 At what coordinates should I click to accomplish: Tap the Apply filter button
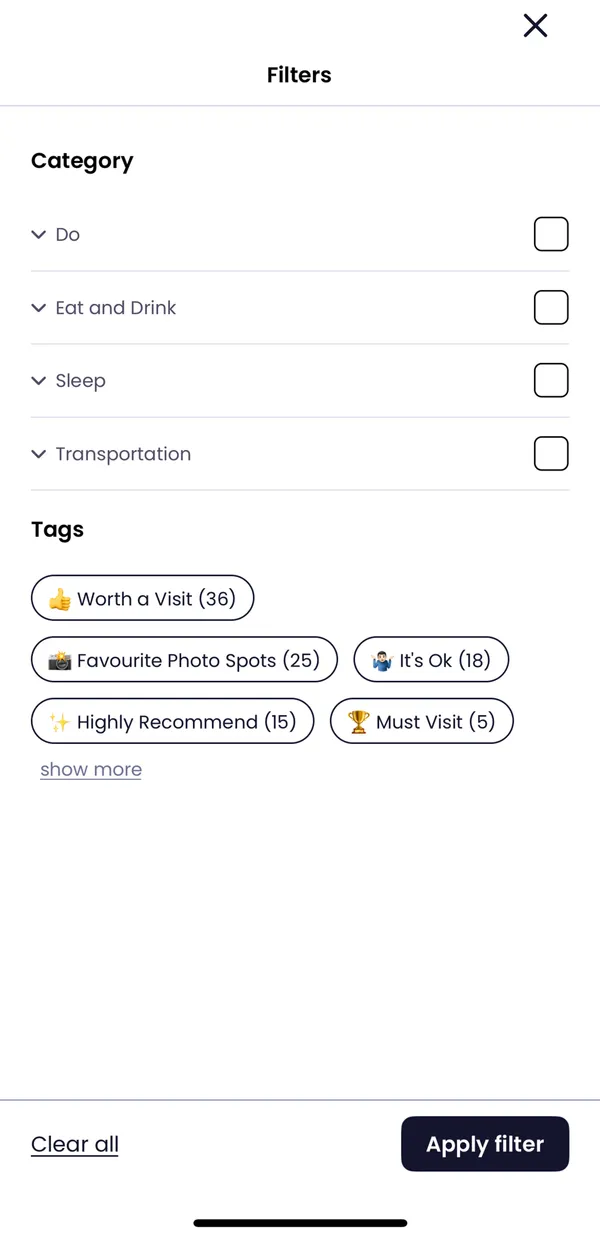[x=485, y=1144]
